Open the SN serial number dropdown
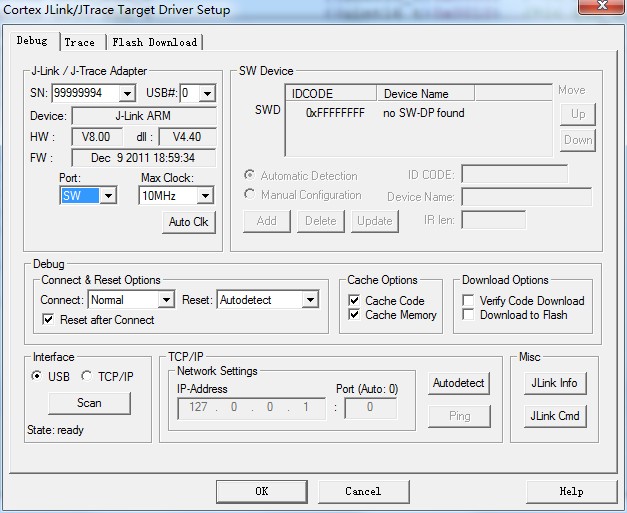 (x=127, y=94)
